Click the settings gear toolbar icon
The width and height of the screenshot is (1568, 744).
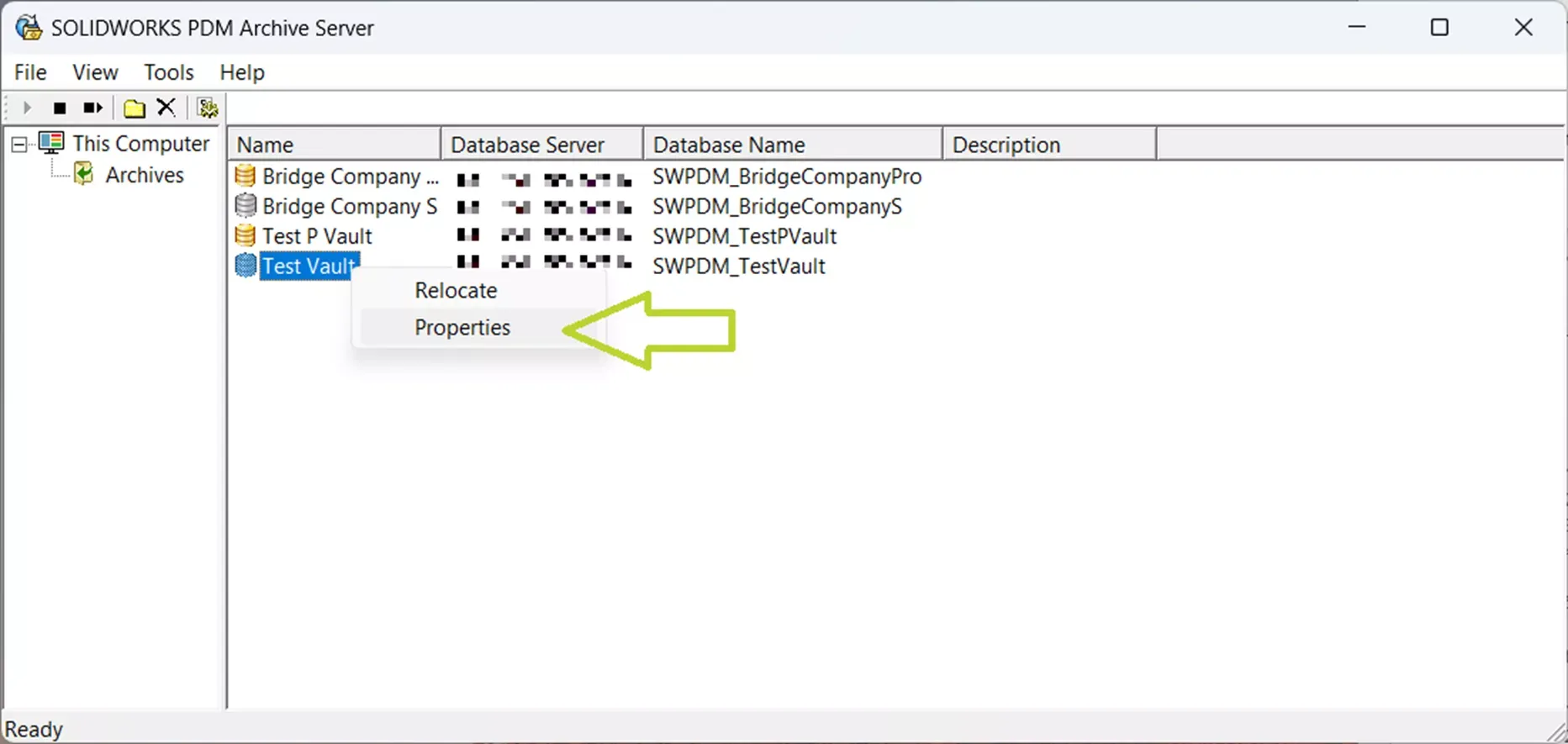pyautogui.click(x=207, y=108)
